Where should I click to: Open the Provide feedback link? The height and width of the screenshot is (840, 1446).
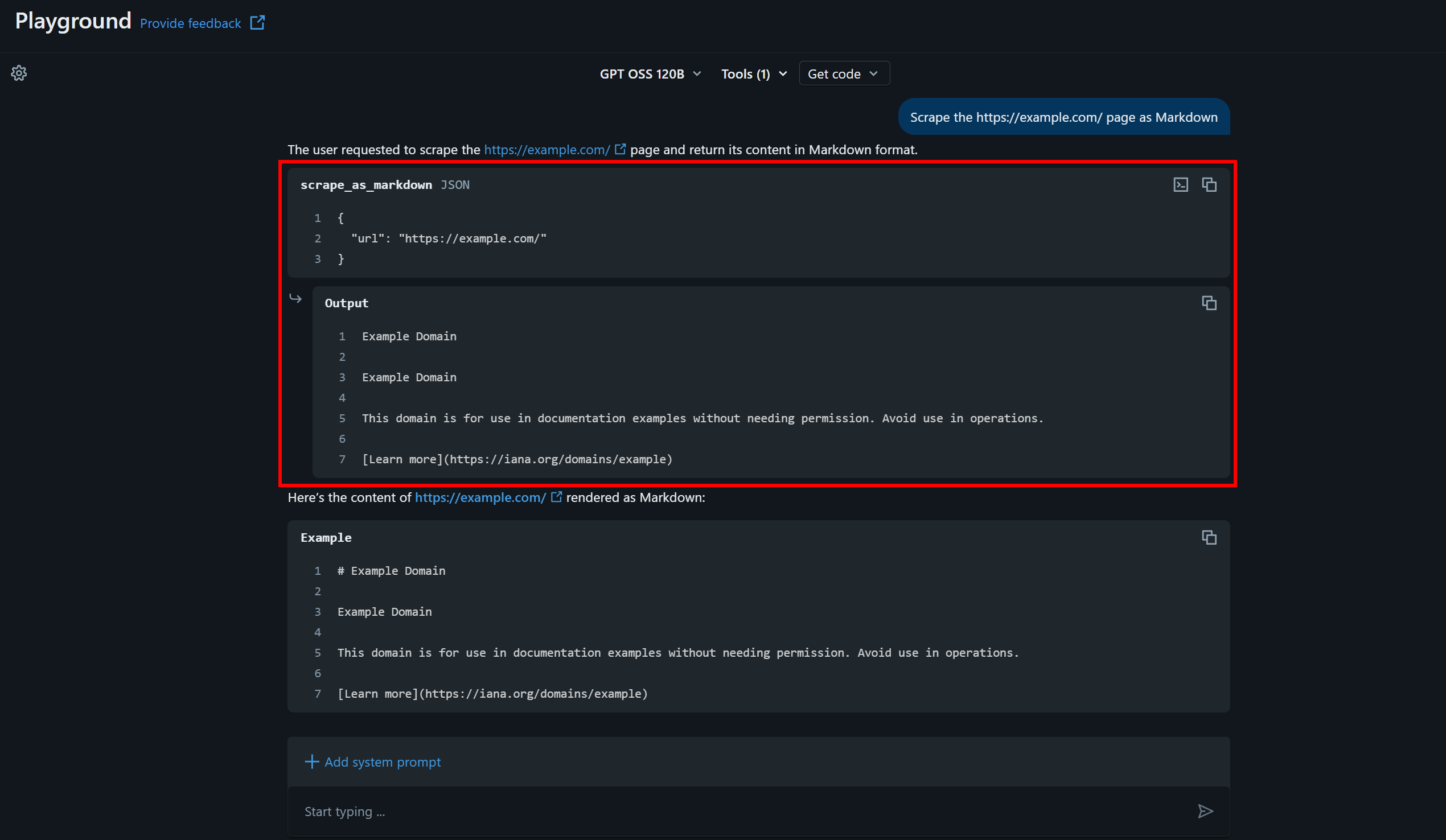point(191,23)
